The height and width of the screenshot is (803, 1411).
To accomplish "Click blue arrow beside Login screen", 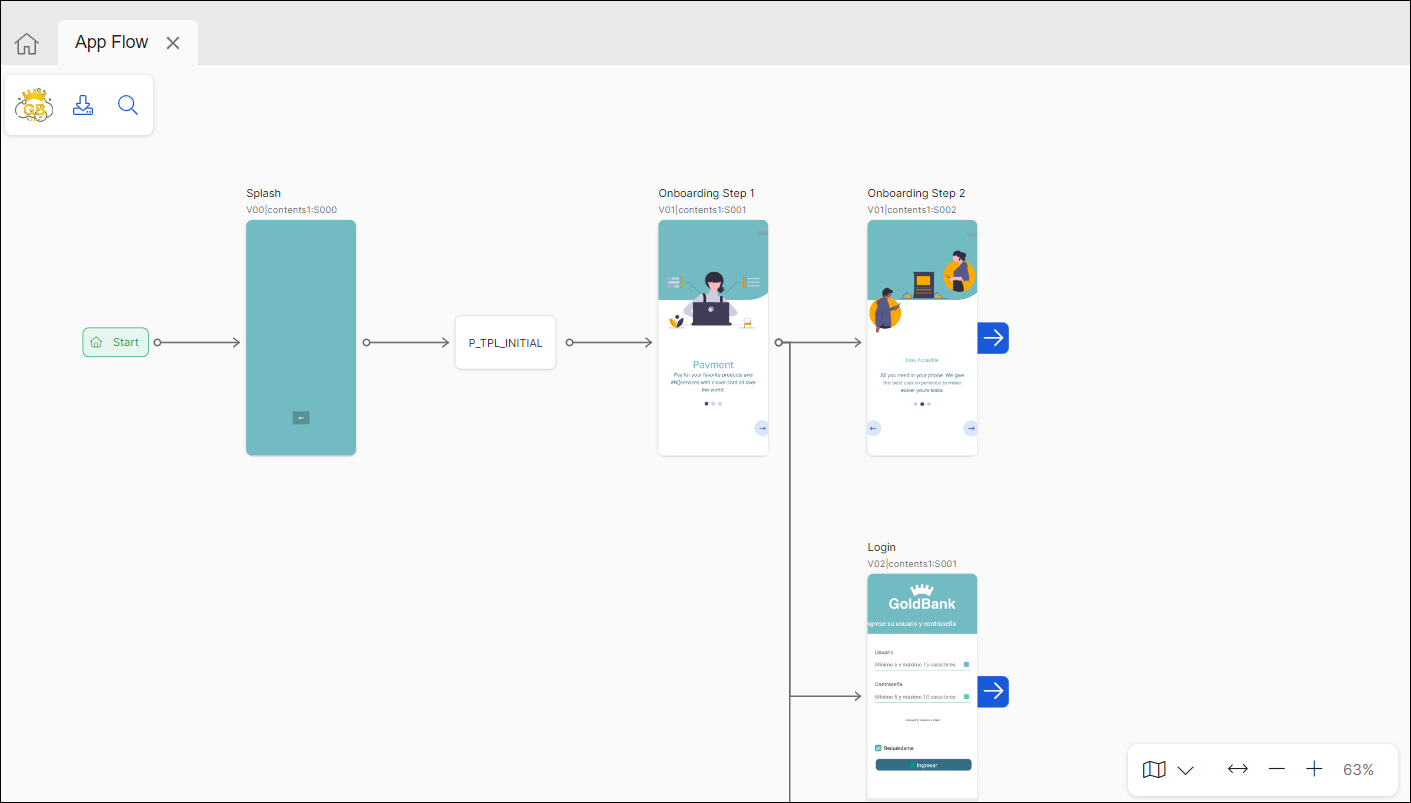I will pyautogui.click(x=993, y=692).
